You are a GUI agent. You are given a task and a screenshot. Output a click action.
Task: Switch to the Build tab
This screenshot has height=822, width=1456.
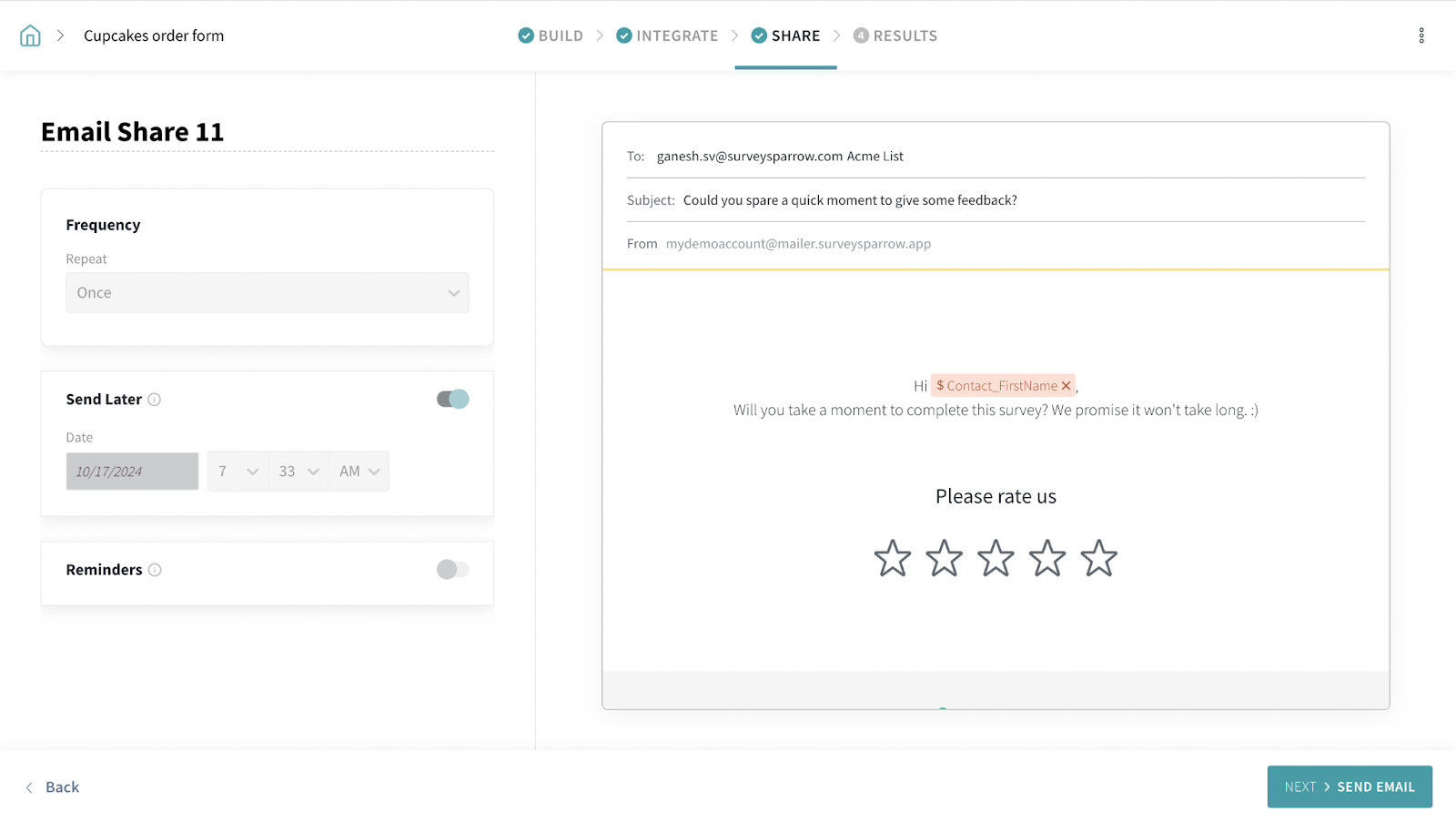pyautogui.click(x=551, y=36)
